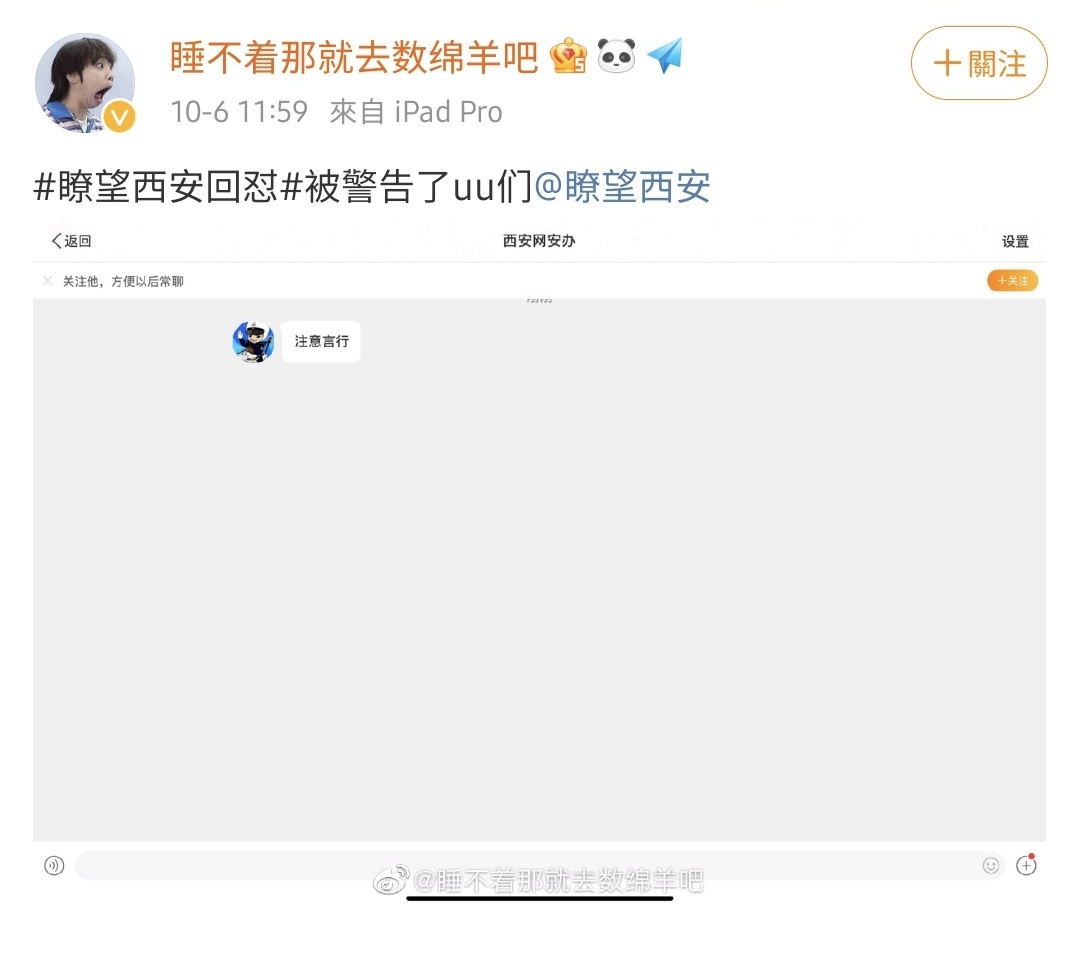Select the 注意言行 message bubble
Viewport: 1080px width, 955px height.
point(321,342)
